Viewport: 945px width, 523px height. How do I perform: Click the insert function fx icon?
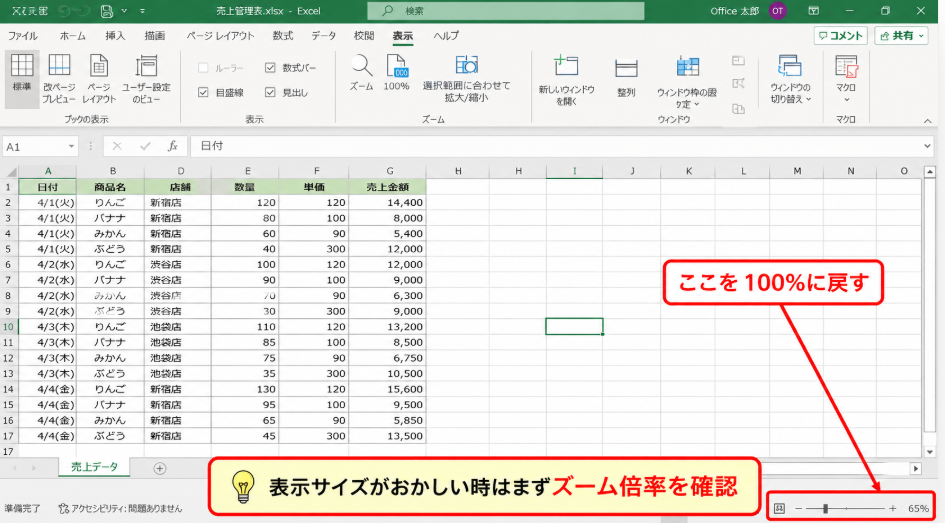click(173, 146)
